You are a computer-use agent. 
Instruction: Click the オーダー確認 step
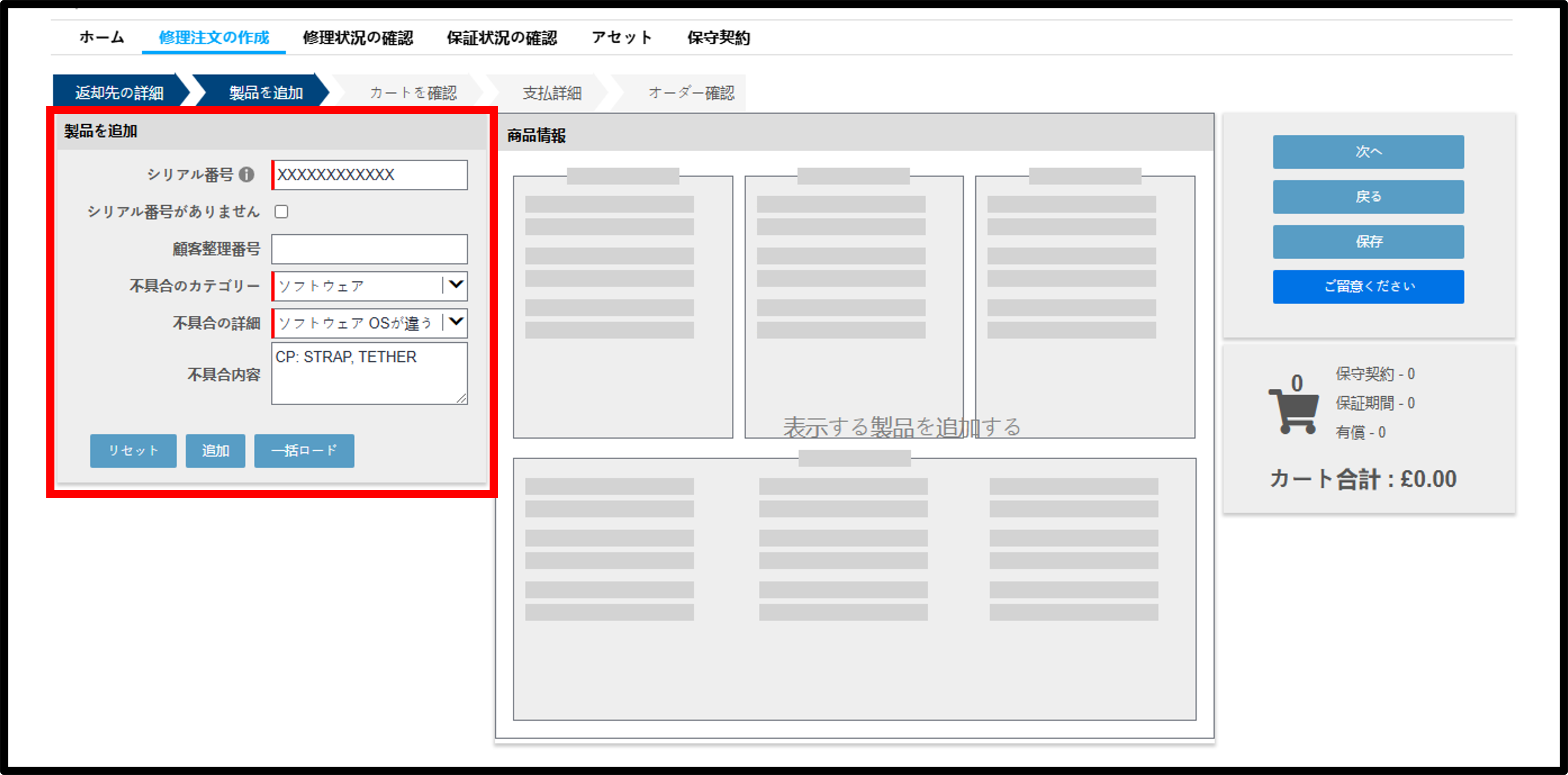coord(691,93)
